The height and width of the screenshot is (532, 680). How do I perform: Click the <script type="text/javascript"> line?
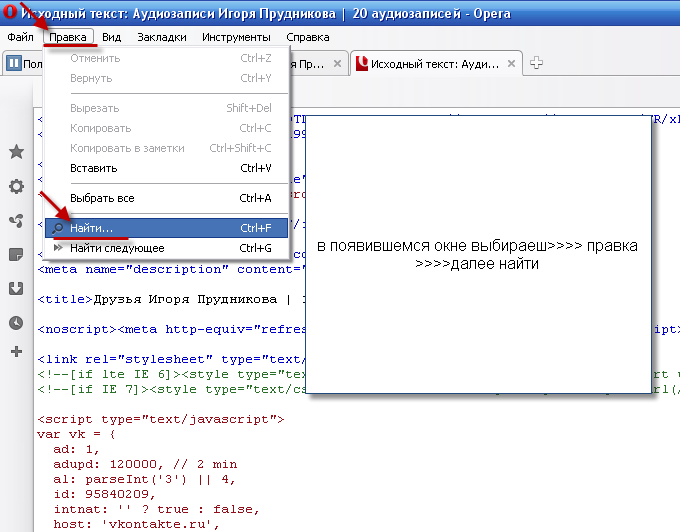point(161,419)
